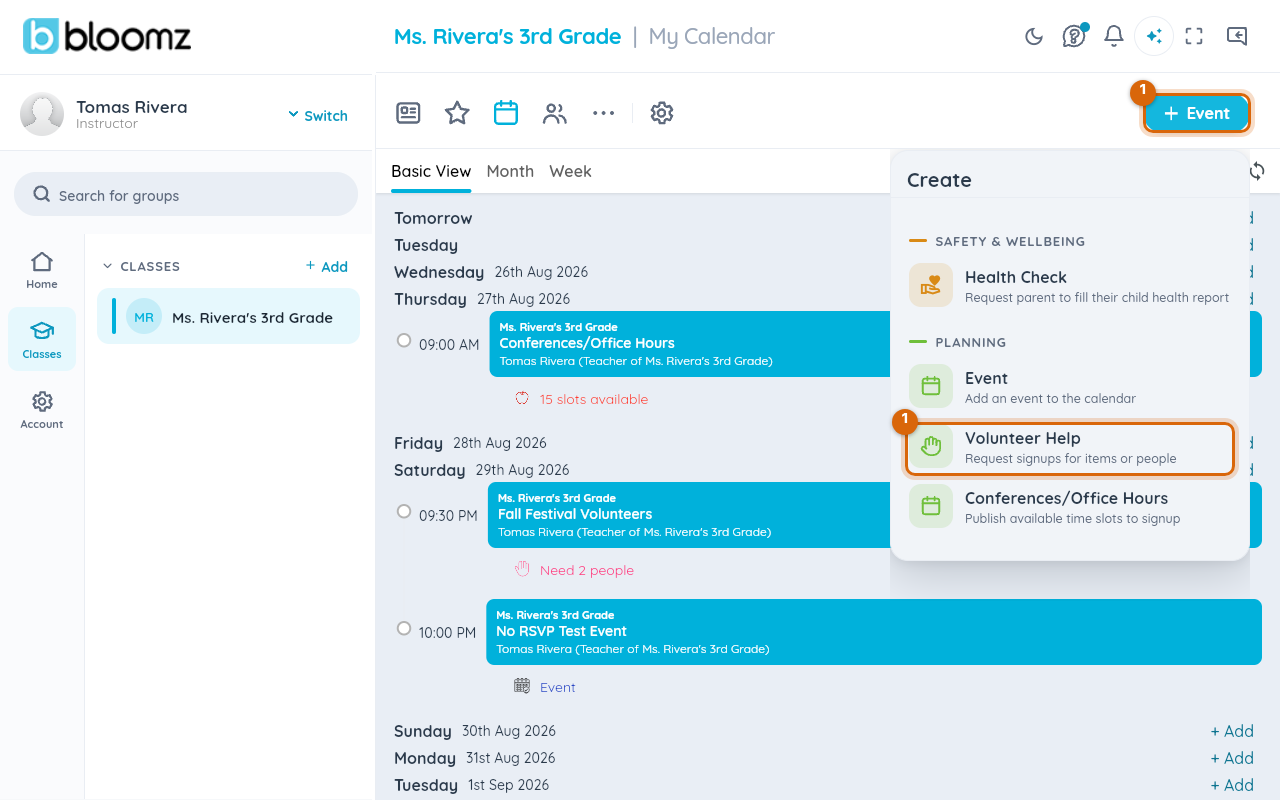Click + Add for Monday 31st Aug

[1232, 758]
